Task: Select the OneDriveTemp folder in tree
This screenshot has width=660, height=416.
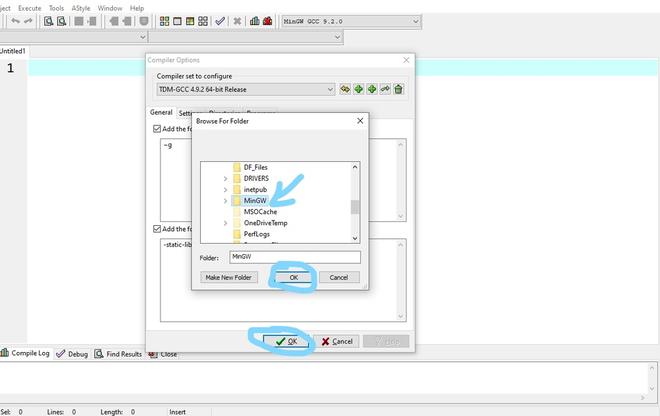Action: tap(266, 223)
